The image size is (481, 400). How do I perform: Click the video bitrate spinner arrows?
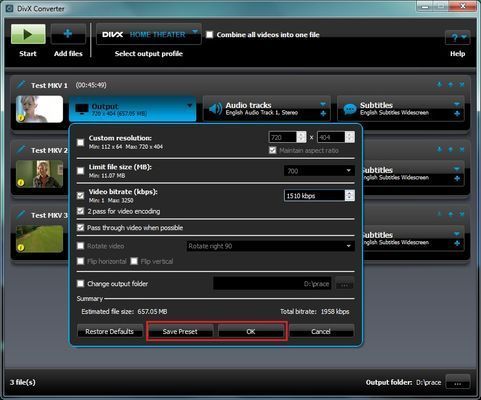pos(349,195)
